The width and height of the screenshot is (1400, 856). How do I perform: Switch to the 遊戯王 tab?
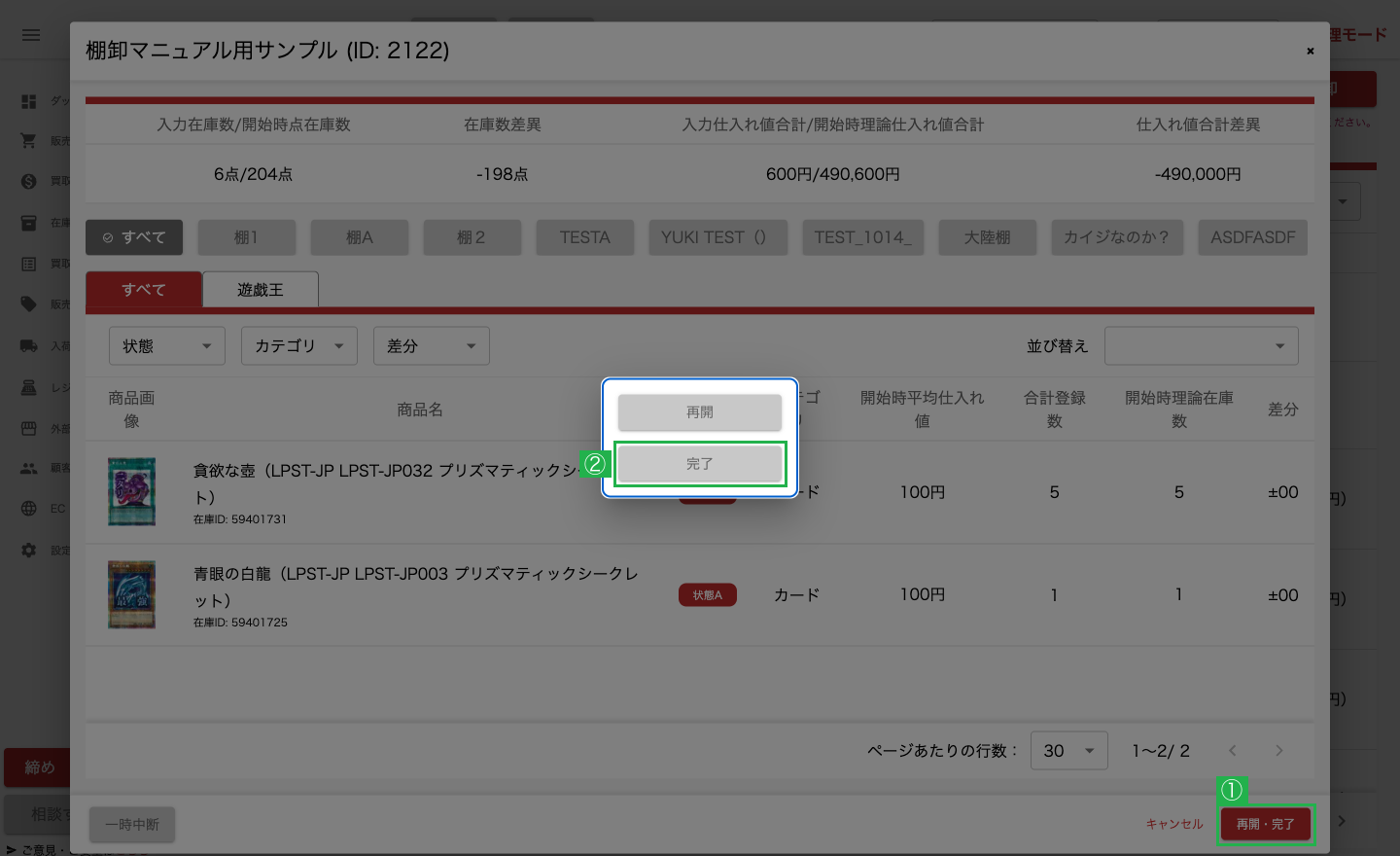[261, 290]
